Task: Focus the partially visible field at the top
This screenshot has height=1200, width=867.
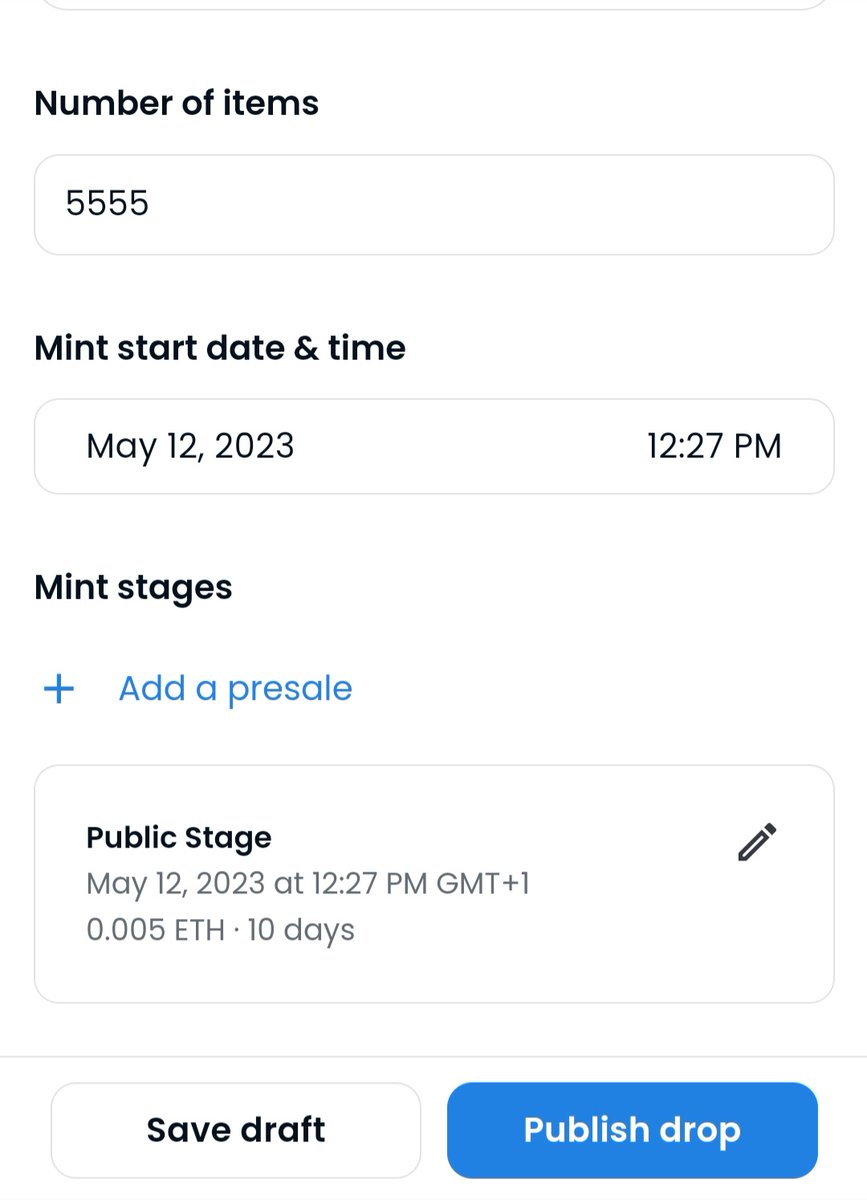Action: pyautogui.click(x=434, y=4)
